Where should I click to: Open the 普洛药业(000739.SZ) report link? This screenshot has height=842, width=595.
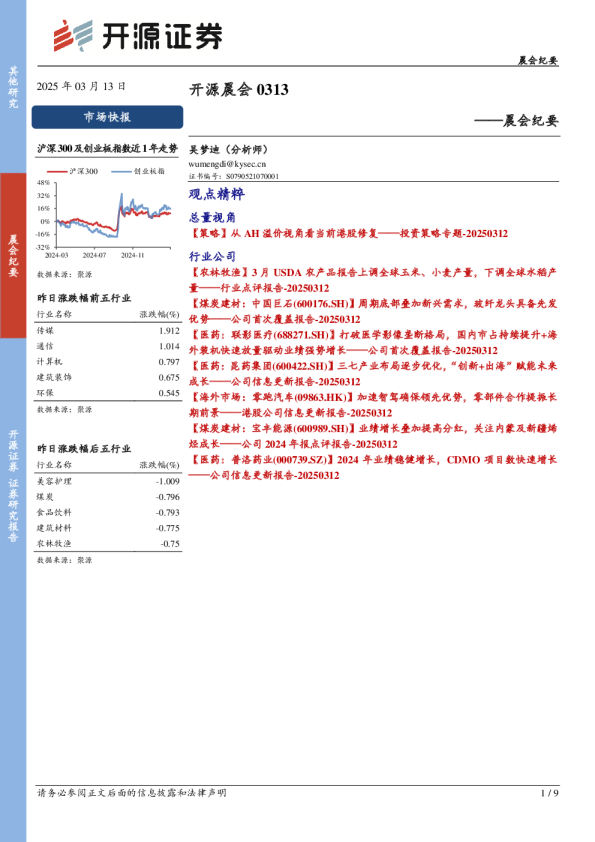[x=373, y=467]
